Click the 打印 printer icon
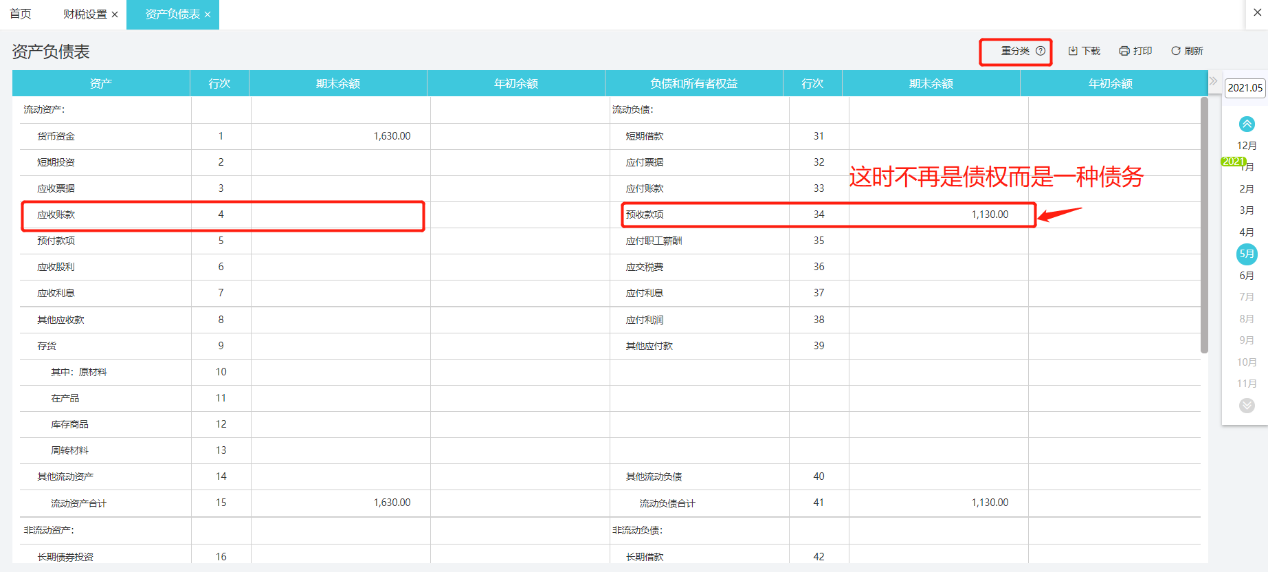Screen dimensions: 1268x572 (1124, 51)
